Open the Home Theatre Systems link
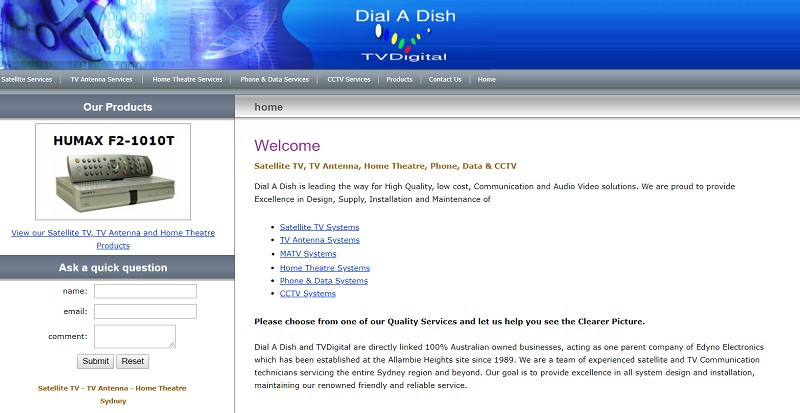Screen dimensions: 800x413 (325, 268)
